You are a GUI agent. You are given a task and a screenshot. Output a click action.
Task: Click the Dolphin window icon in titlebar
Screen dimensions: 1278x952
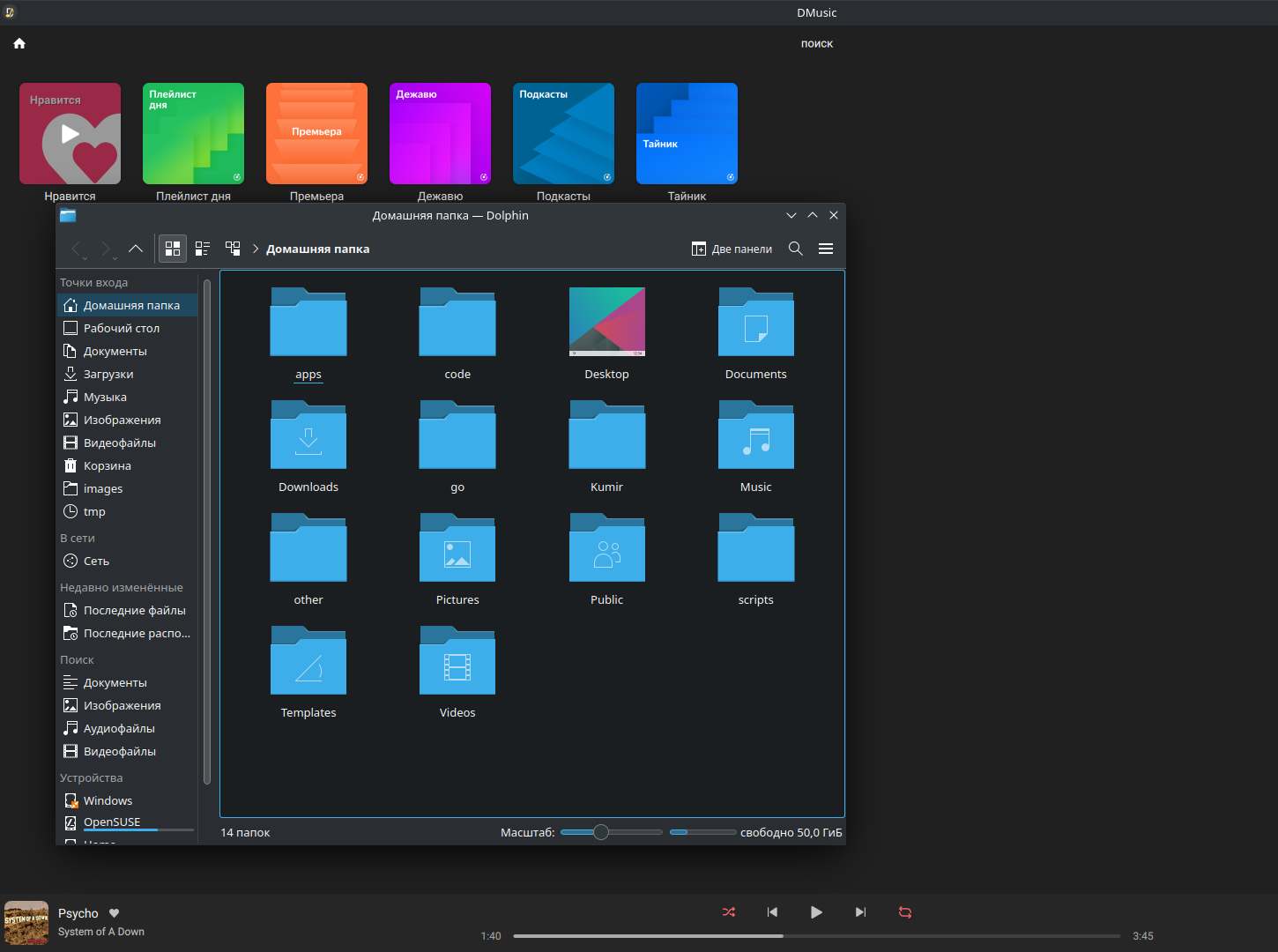(x=68, y=215)
